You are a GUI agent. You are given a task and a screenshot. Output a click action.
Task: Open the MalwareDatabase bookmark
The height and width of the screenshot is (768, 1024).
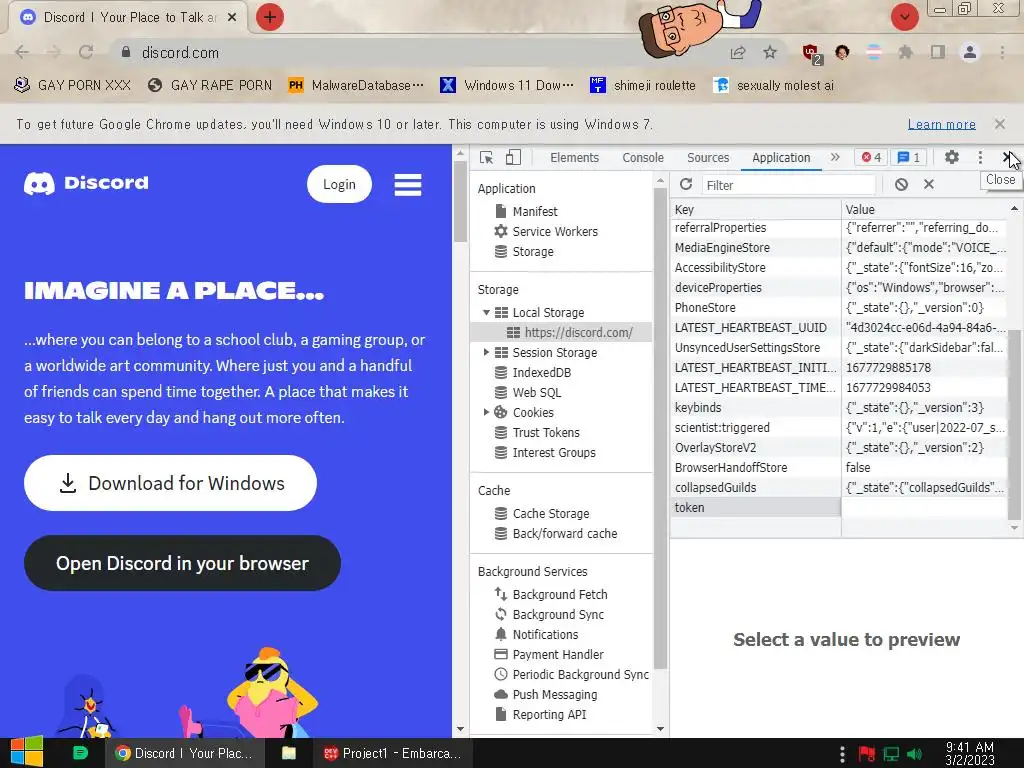point(356,85)
